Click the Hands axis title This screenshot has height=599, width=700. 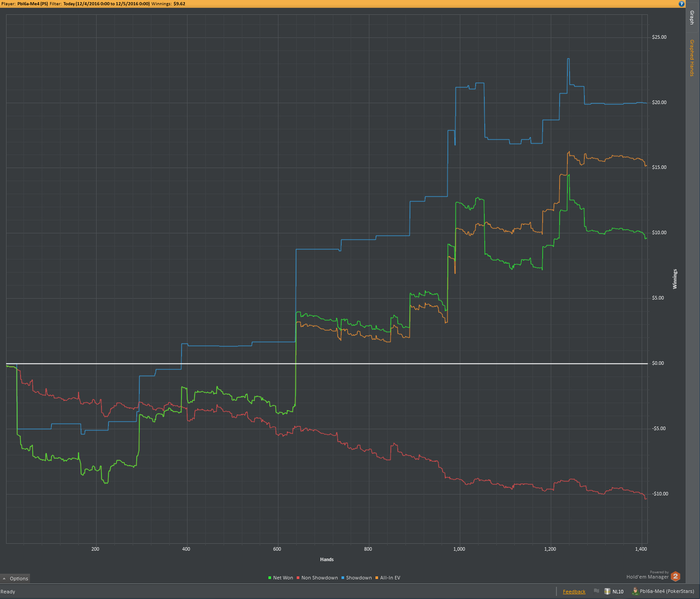click(x=327, y=559)
